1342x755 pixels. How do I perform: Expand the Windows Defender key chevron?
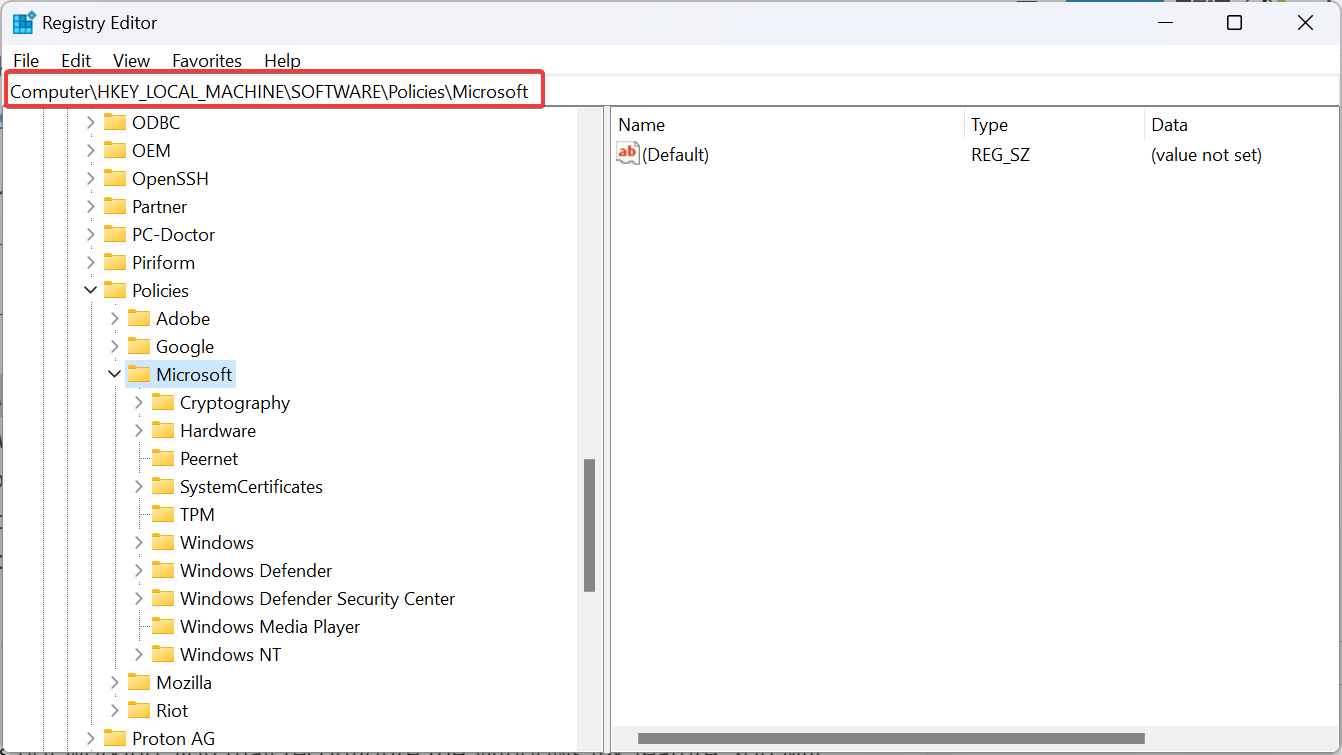(139, 570)
